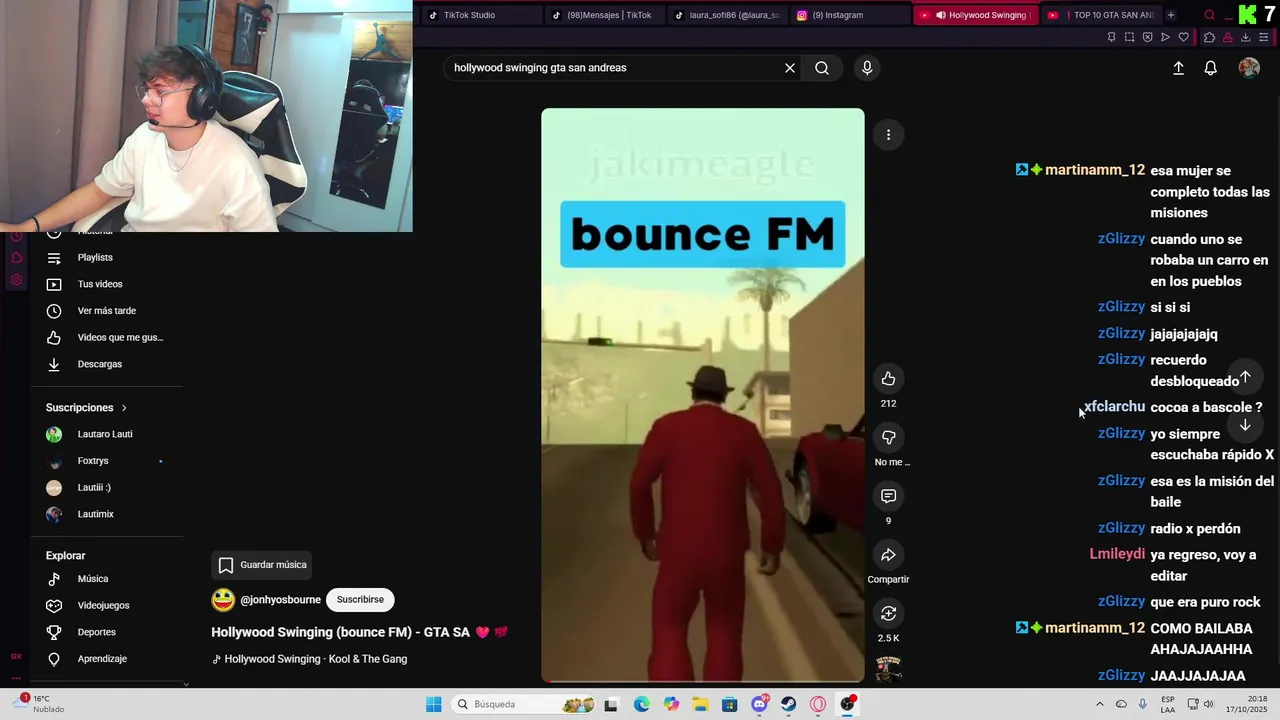Click the Guardar música button
Image resolution: width=1280 pixels, height=720 pixels.
tap(262, 565)
